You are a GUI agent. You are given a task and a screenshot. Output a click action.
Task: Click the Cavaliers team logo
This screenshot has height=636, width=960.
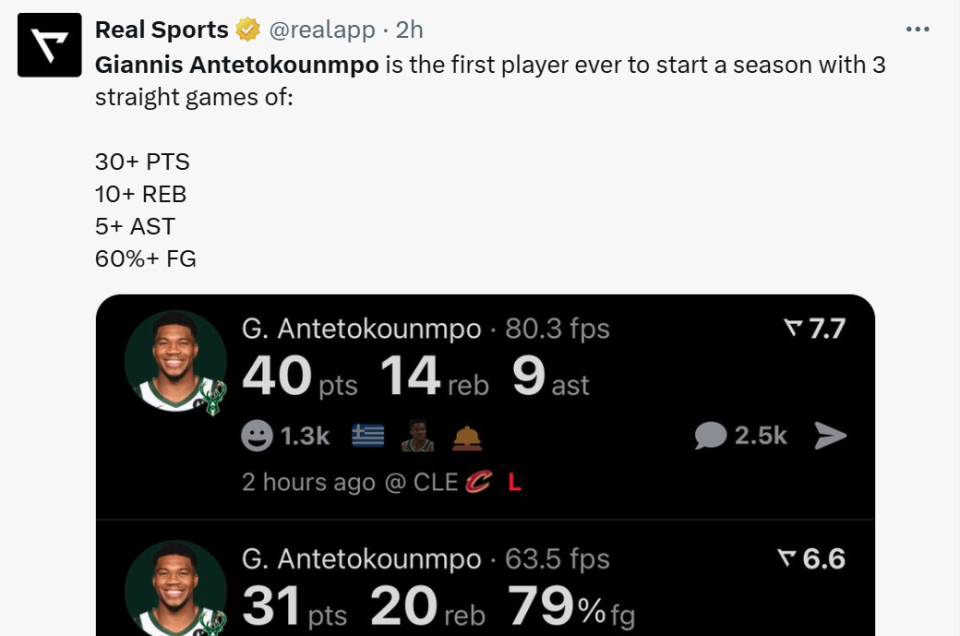479,482
